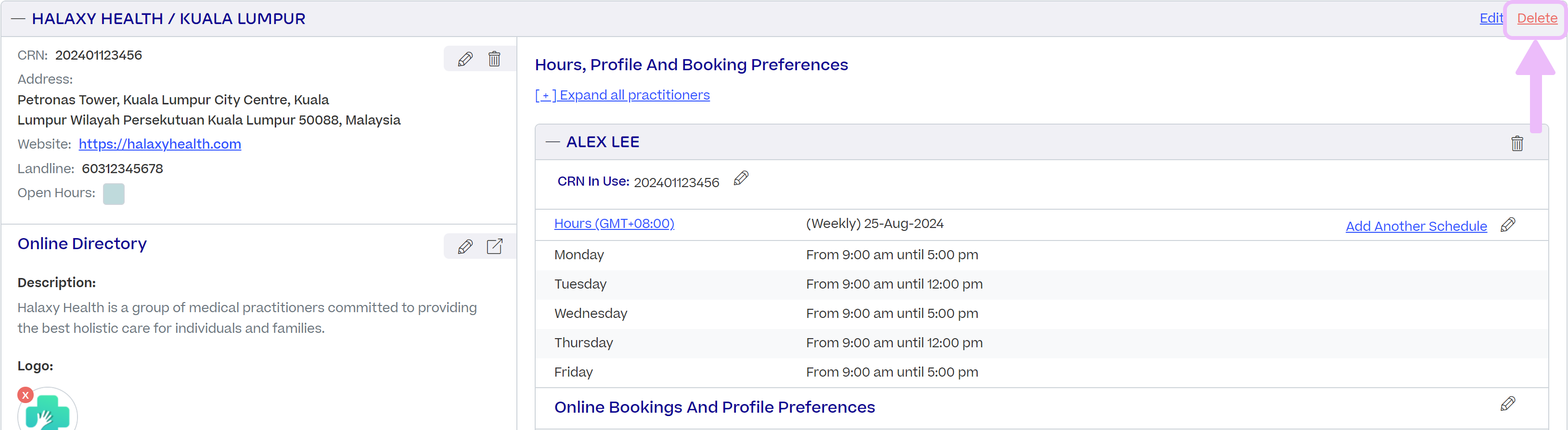Click Add Another Schedule link
The height and width of the screenshot is (430, 1568).
(x=1416, y=226)
